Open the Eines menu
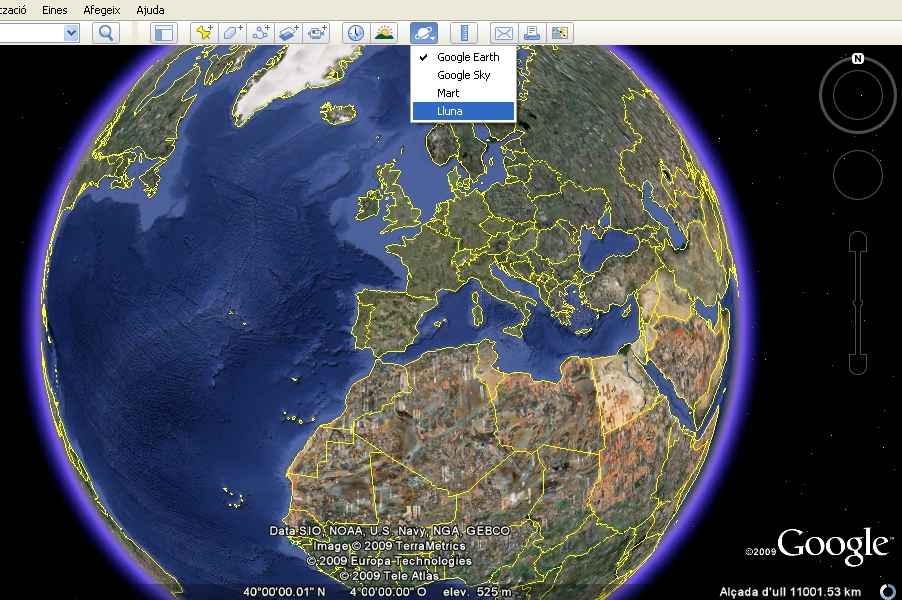902x600 pixels. (55, 9)
